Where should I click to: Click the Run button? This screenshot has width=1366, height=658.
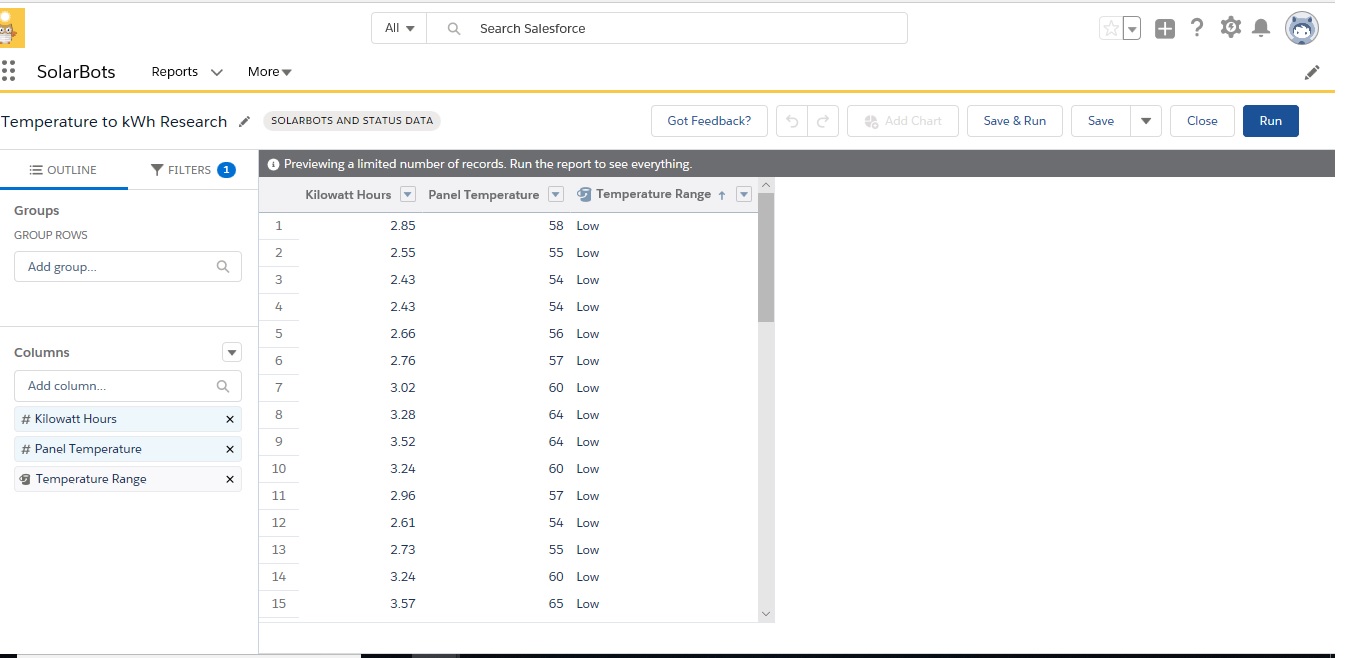[x=1270, y=121]
